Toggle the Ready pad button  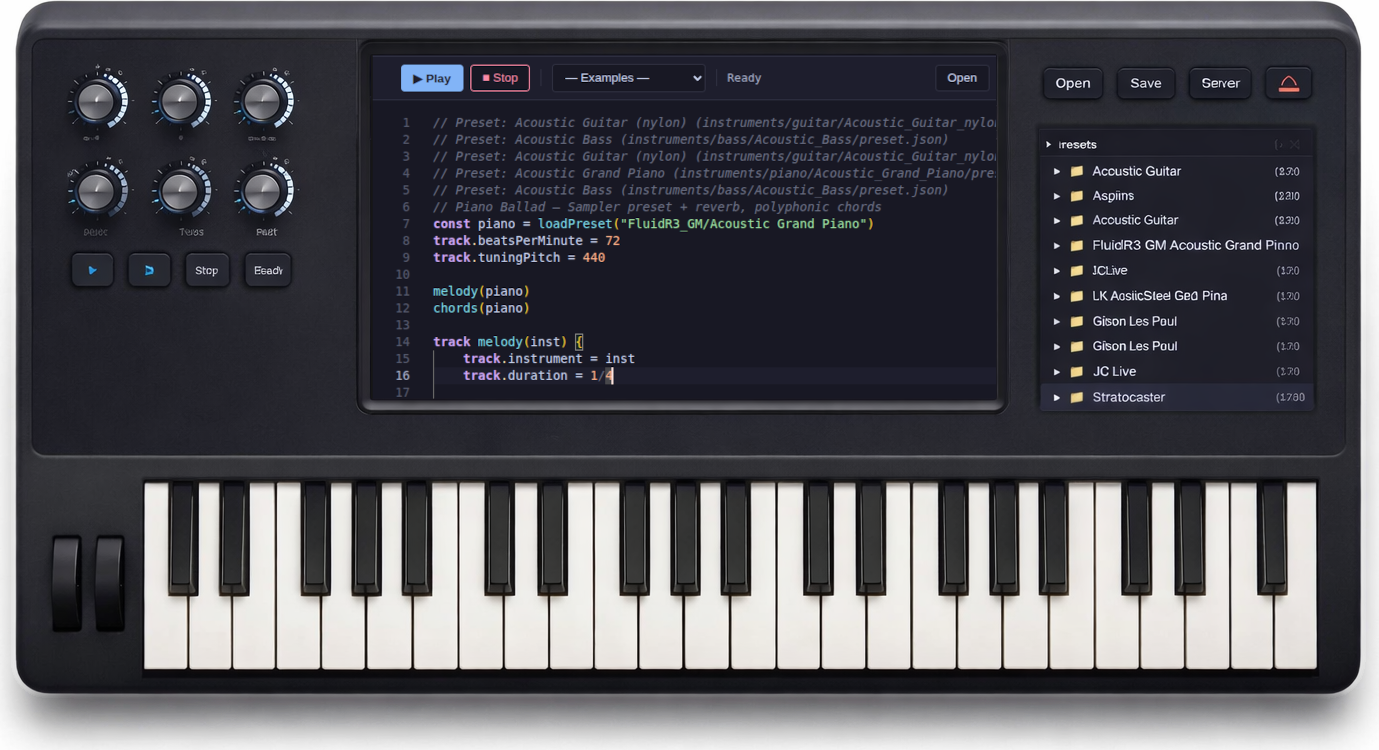click(267, 269)
